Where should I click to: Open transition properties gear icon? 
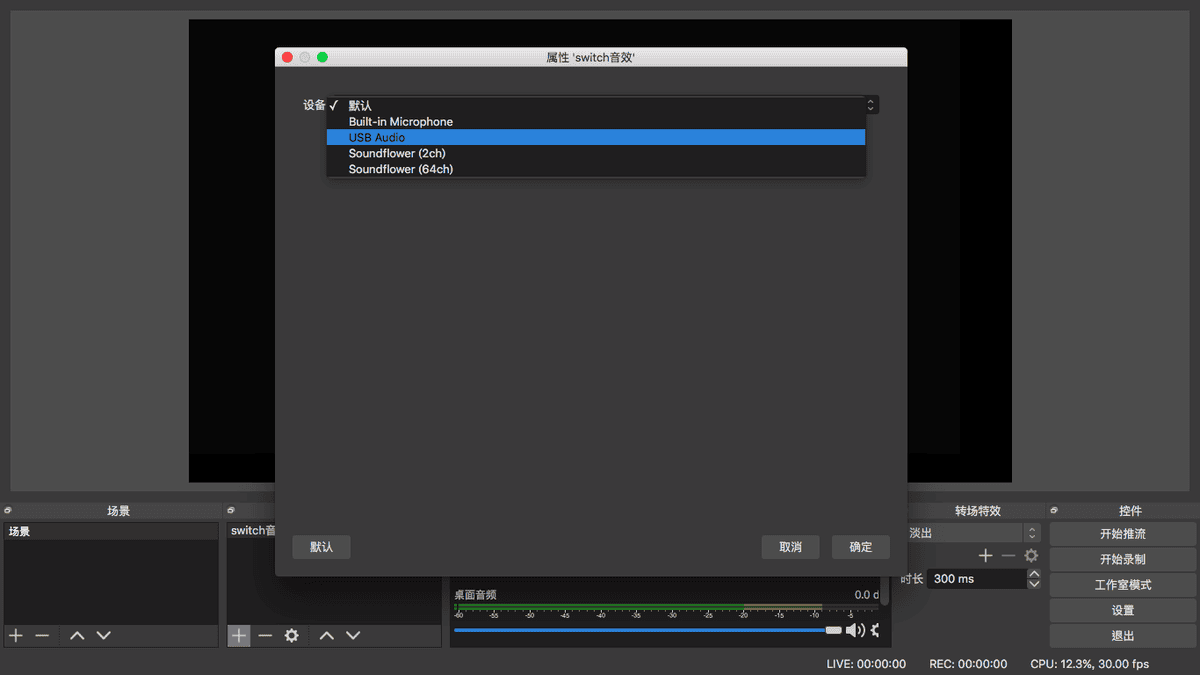(1031, 555)
